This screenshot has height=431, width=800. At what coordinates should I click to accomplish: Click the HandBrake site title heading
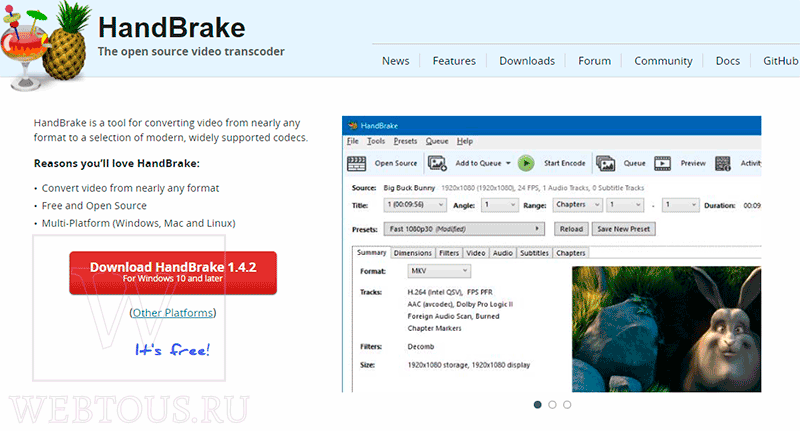171,28
